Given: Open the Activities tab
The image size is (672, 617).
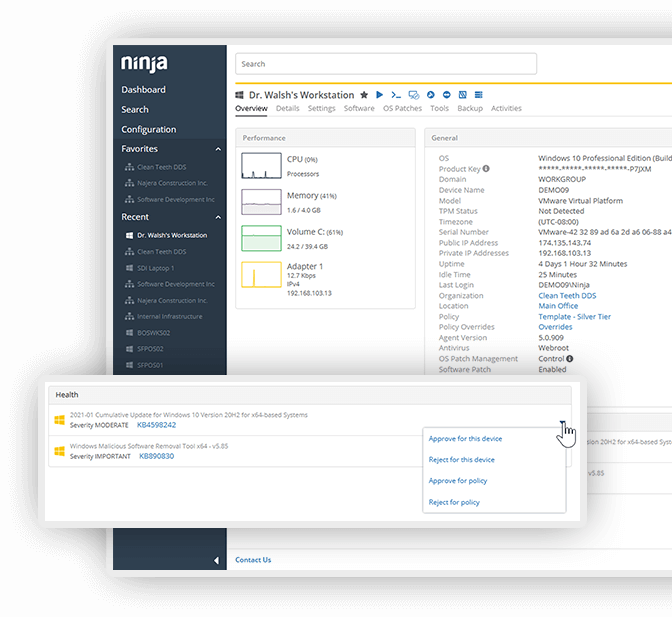Looking at the screenshot, I should [x=506, y=108].
